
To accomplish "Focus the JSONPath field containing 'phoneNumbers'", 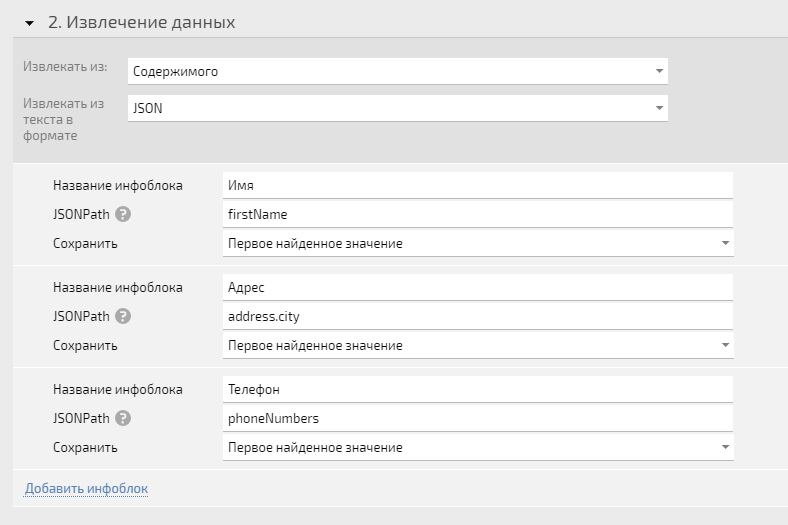I will pyautogui.click(x=478, y=418).
